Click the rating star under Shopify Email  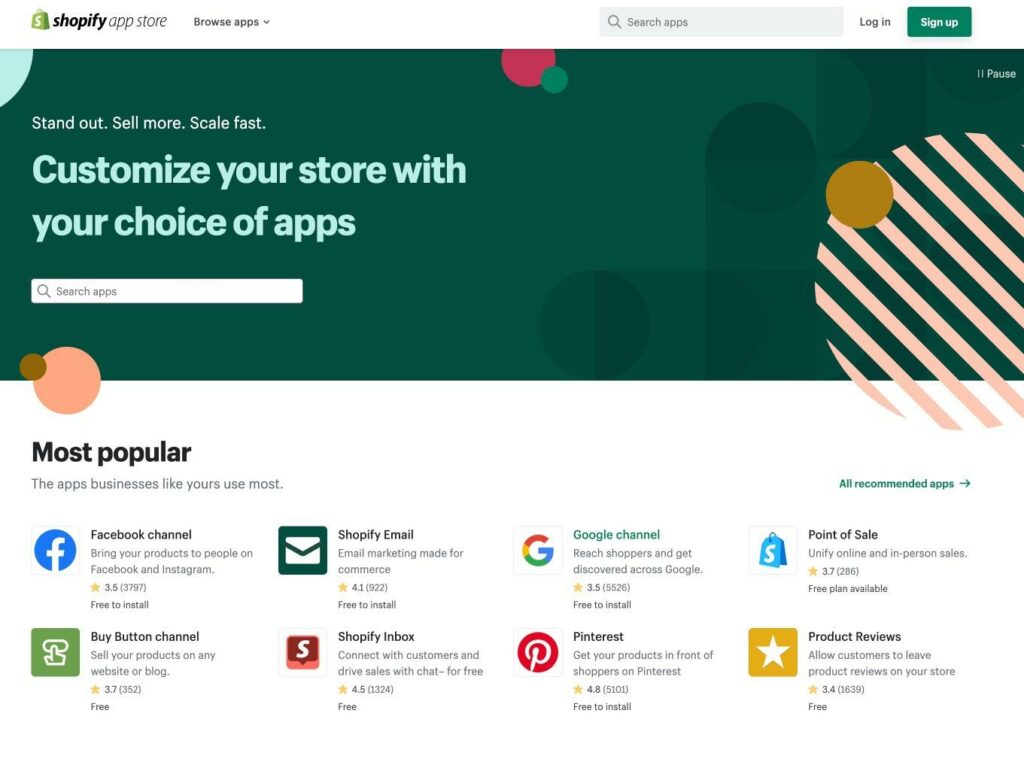click(x=343, y=587)
